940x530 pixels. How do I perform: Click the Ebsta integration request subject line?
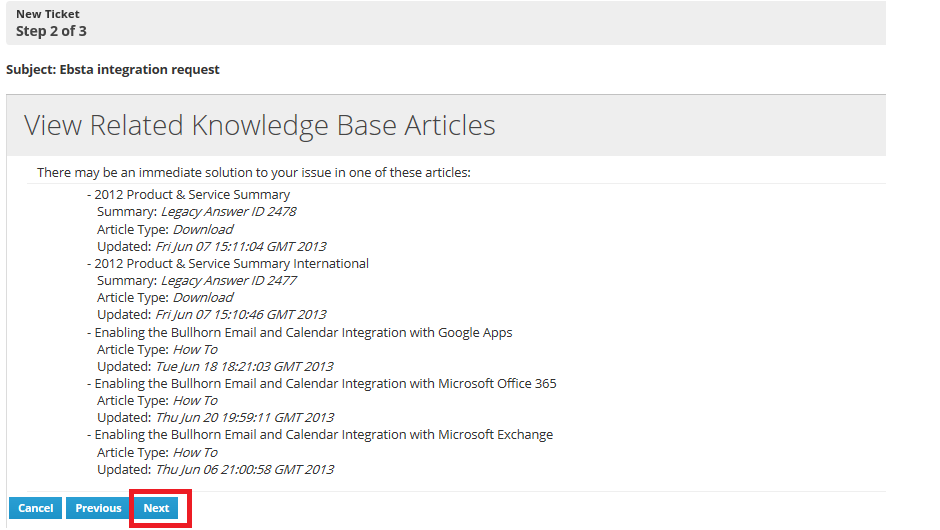point(113,70)
